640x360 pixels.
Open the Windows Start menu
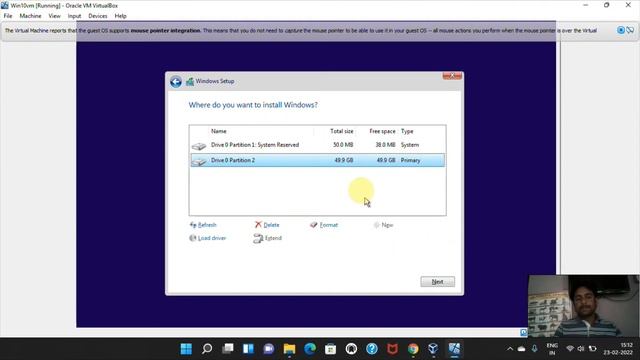click(186, 349)
